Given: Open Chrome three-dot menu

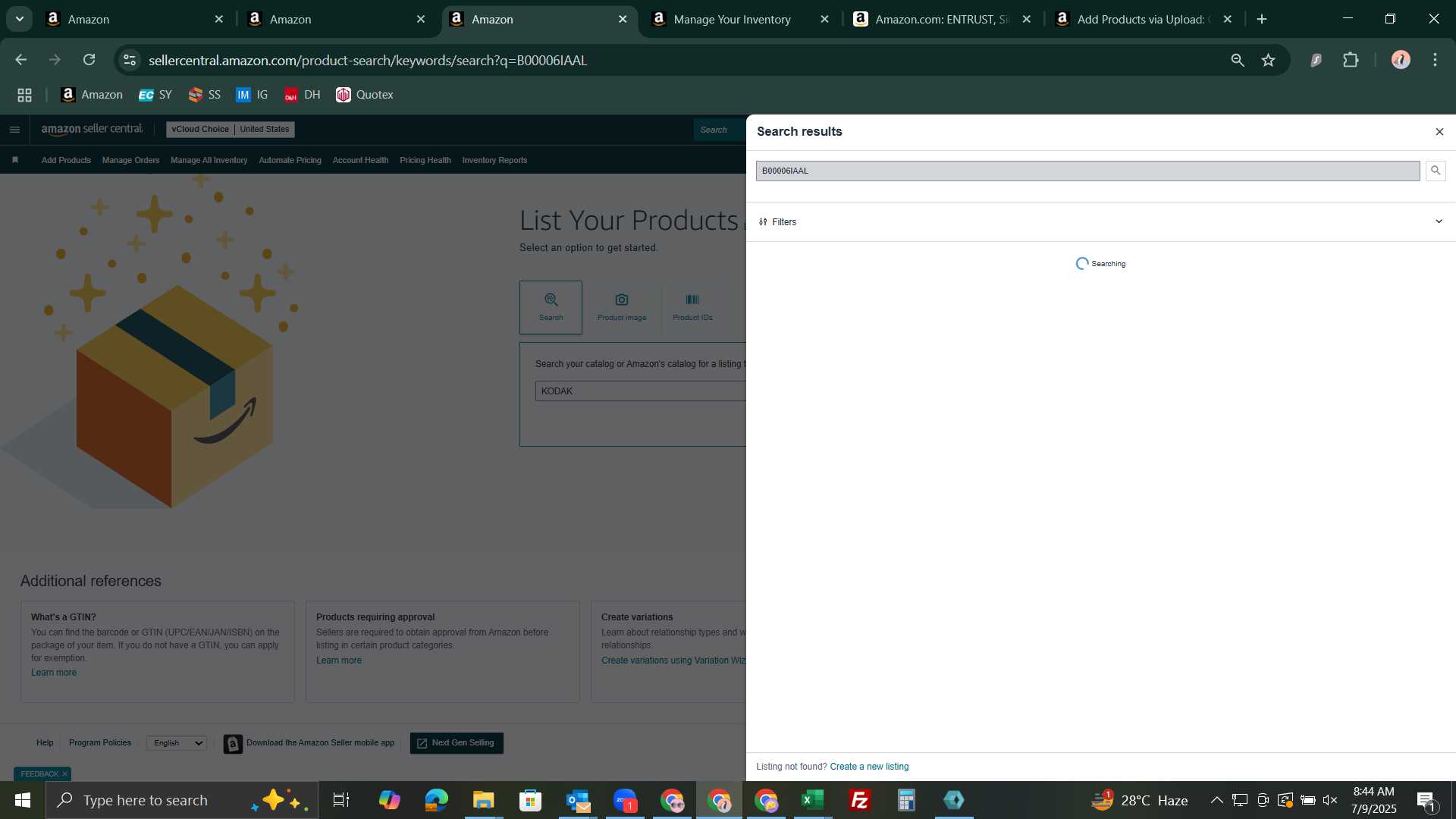Looking at the screenshot, I should coord(1435,60).
